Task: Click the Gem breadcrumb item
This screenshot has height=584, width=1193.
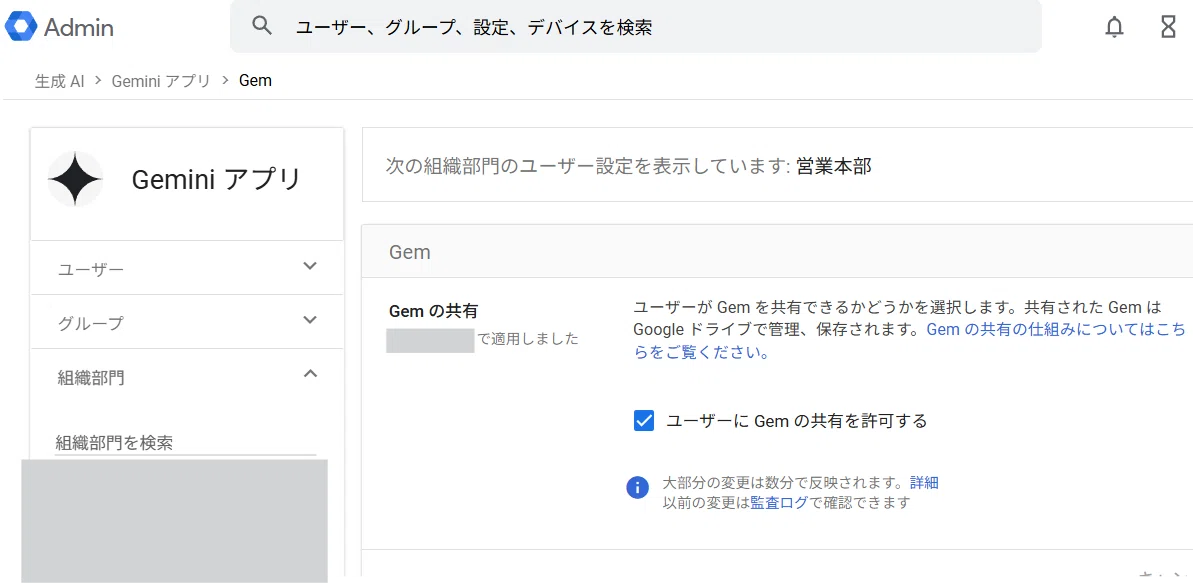Action: [255, 81]
